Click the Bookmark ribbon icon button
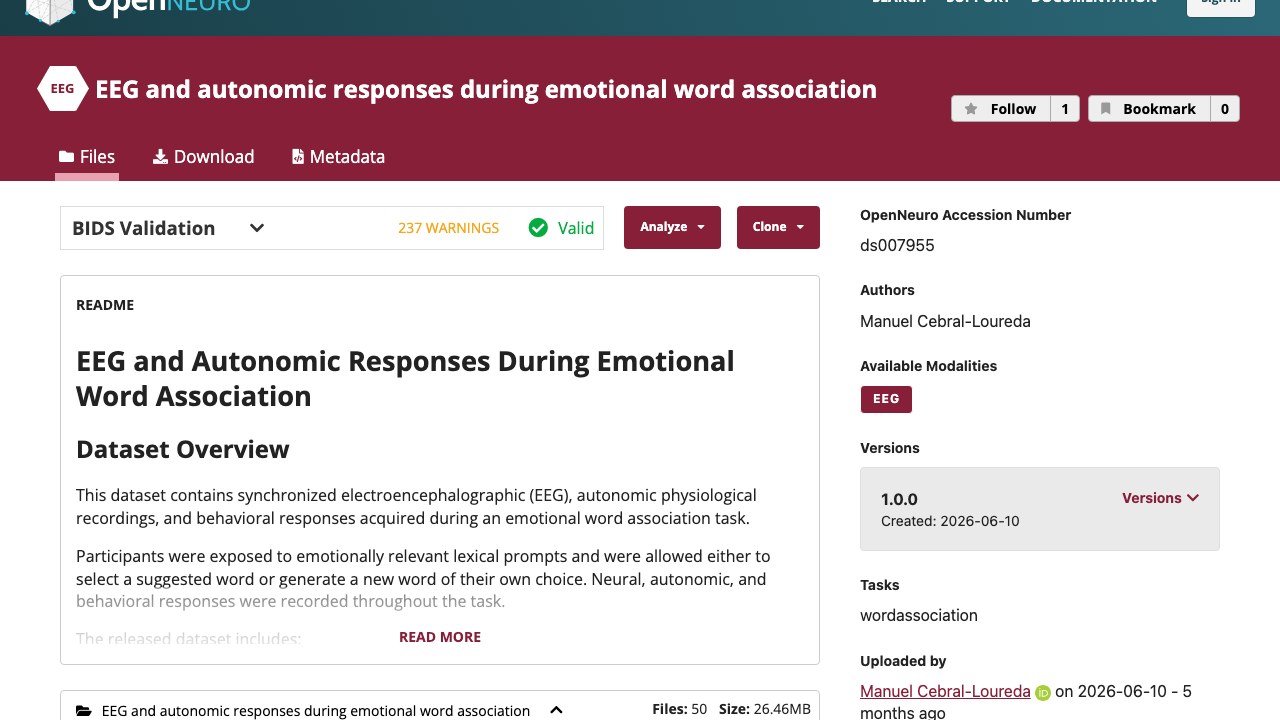This screenshot has height=720, width=1280. click(1149, 109)
